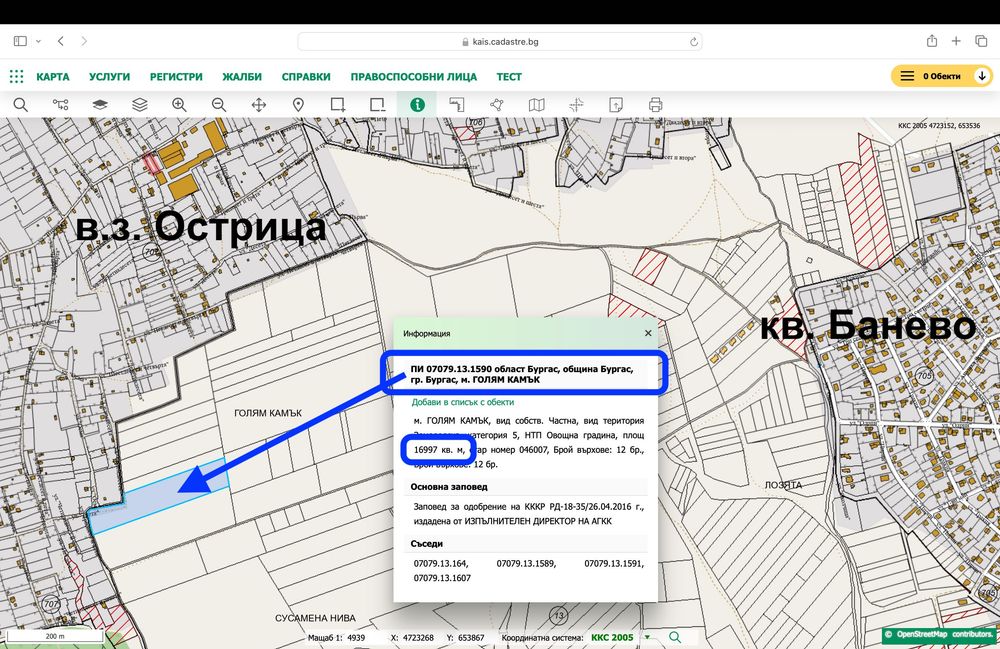Click neighbor parcel 07079.13.1607
This screenshot has height=649, width=1000.
(x=442, y=578)
